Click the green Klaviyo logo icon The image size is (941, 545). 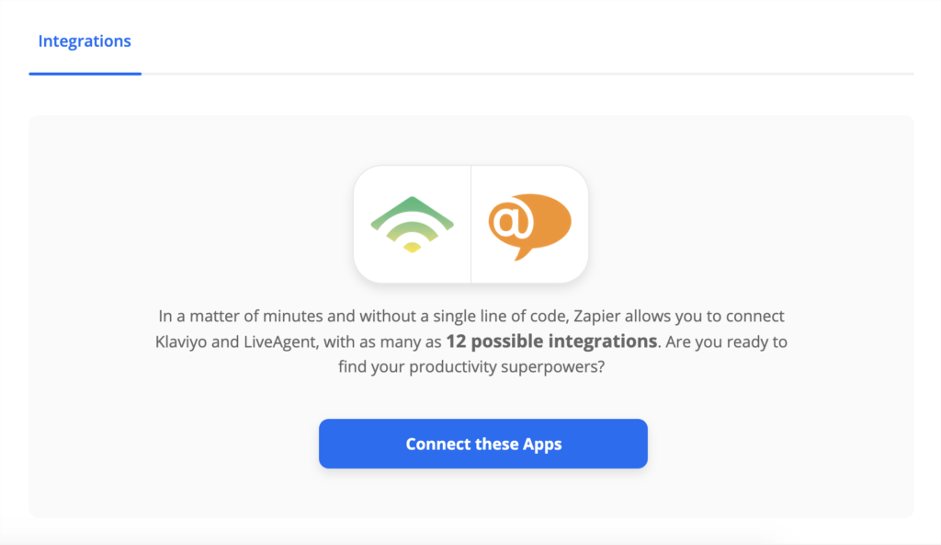point(411,224)
